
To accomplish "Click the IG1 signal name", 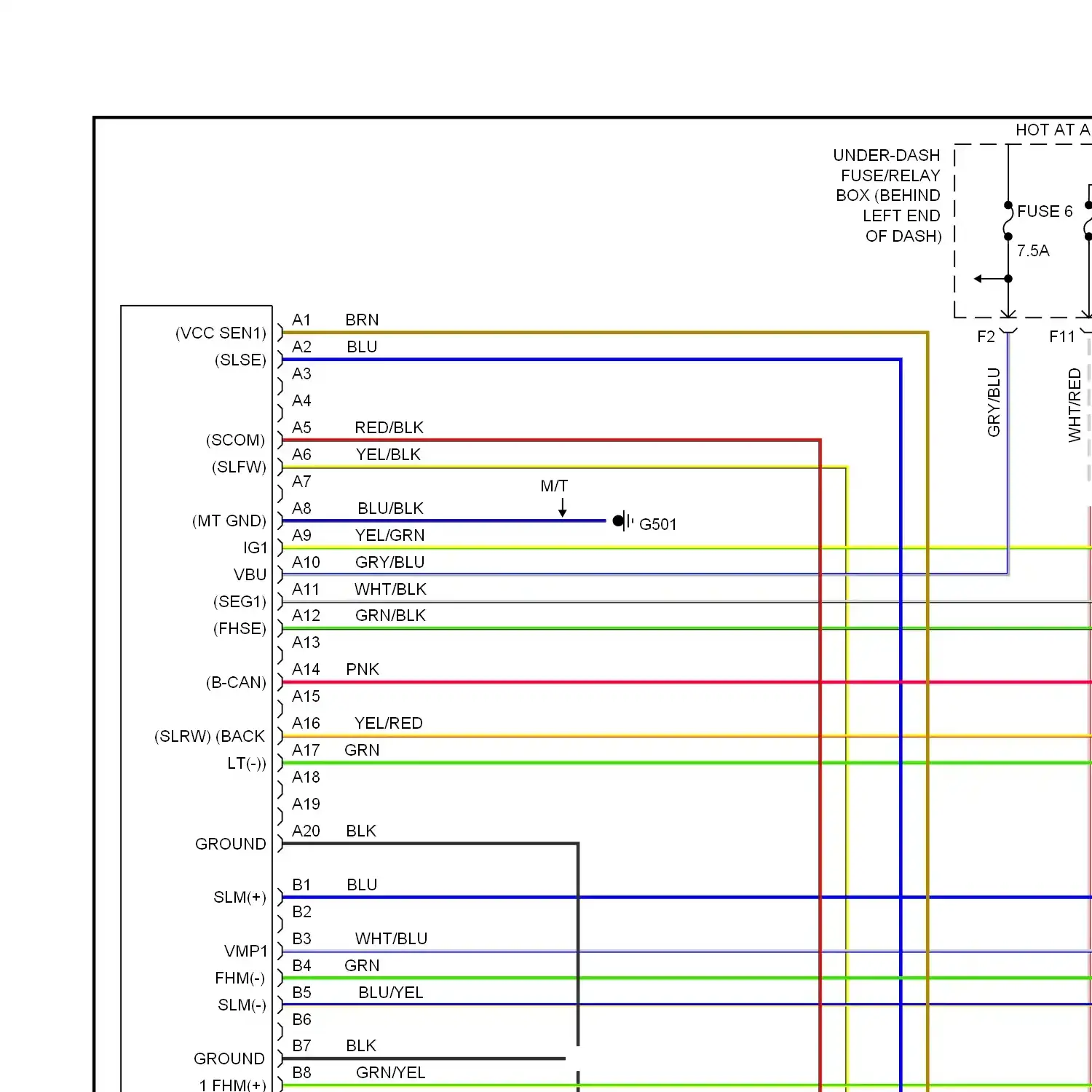I will tap(256, 548).
